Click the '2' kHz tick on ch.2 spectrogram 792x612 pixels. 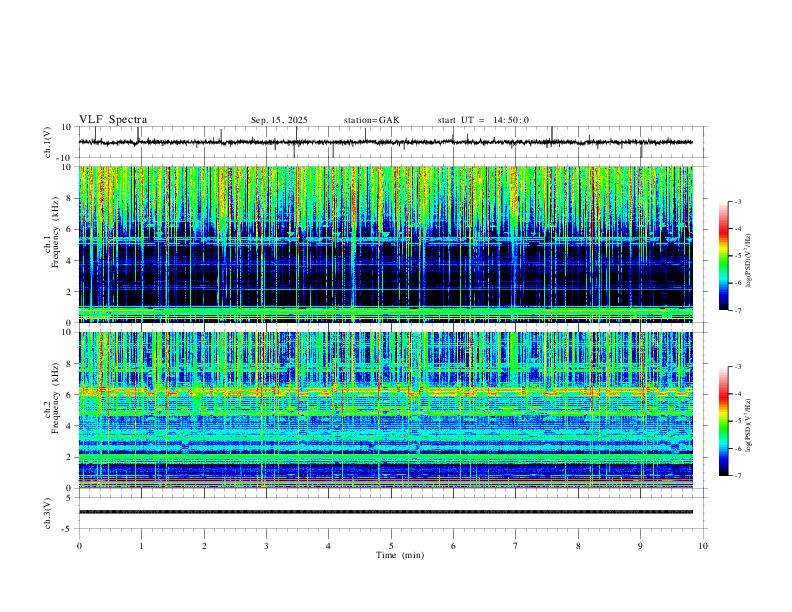click(69, 457)
